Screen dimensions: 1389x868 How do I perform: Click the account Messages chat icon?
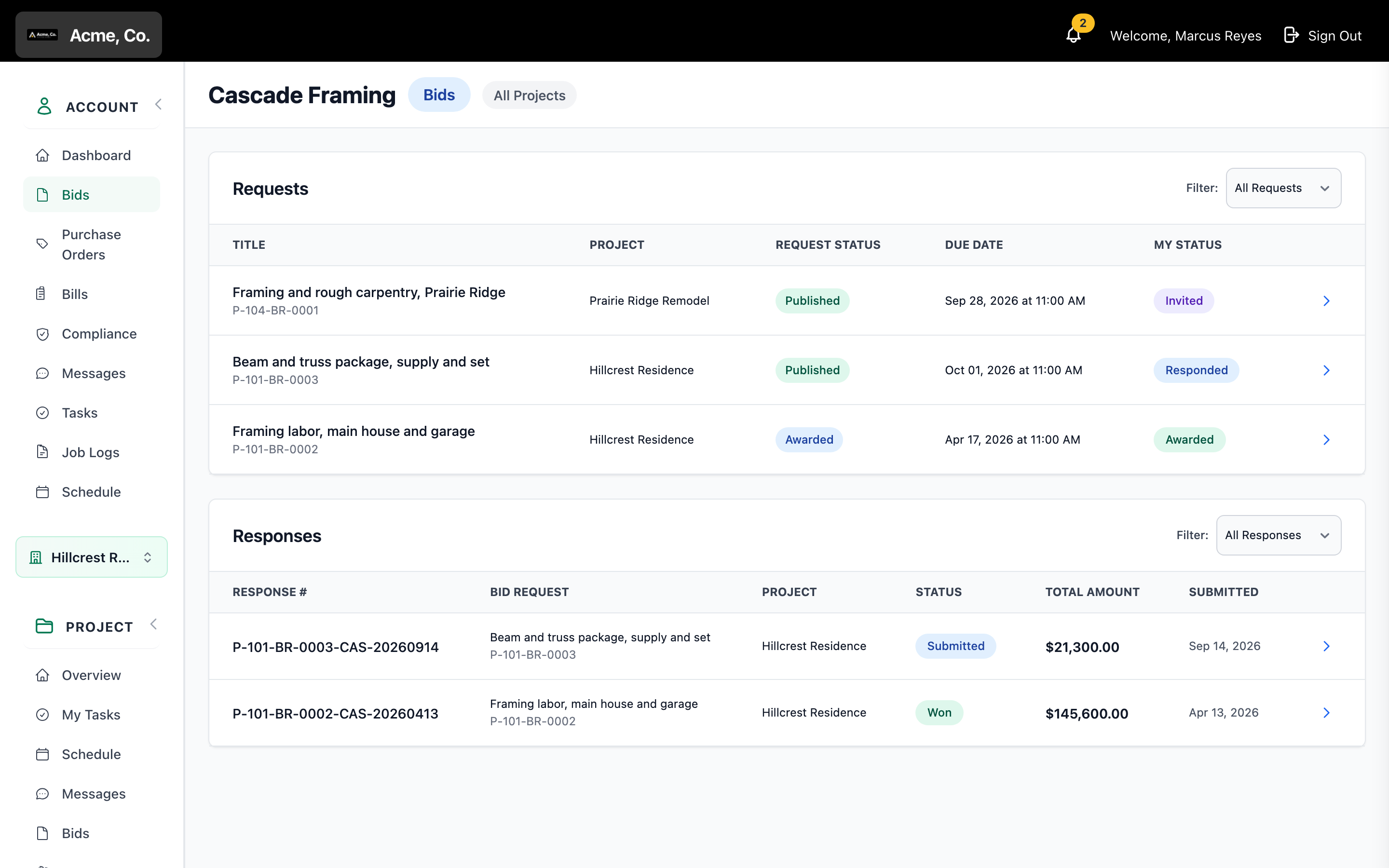coord(42,374)
